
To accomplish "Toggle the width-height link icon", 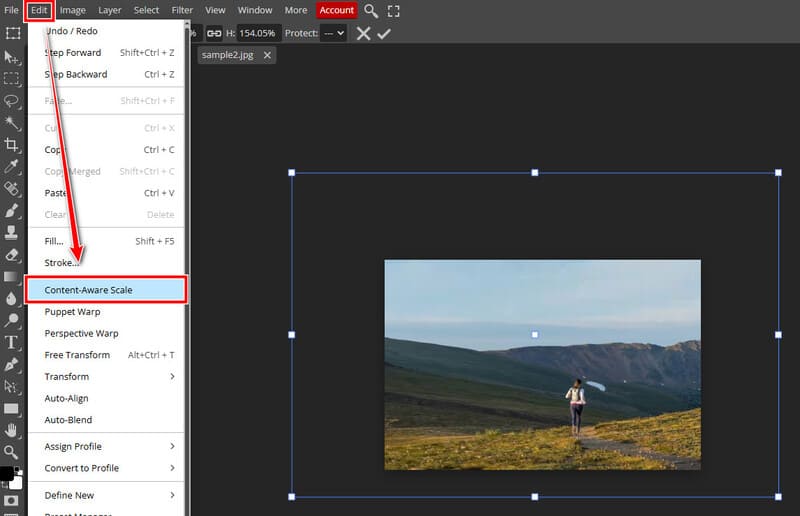I will point(214,34).
